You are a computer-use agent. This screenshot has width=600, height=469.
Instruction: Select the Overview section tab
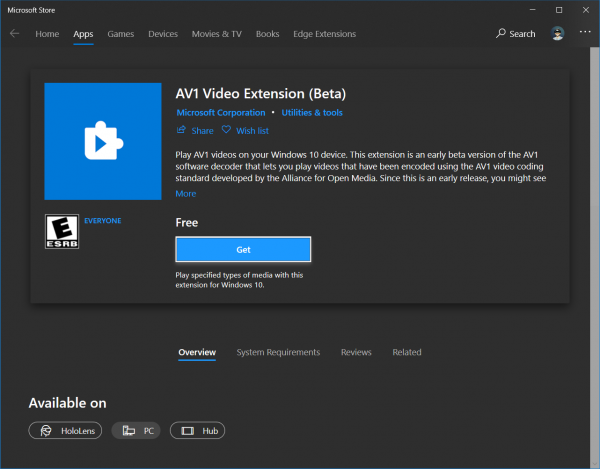[197, 352]
